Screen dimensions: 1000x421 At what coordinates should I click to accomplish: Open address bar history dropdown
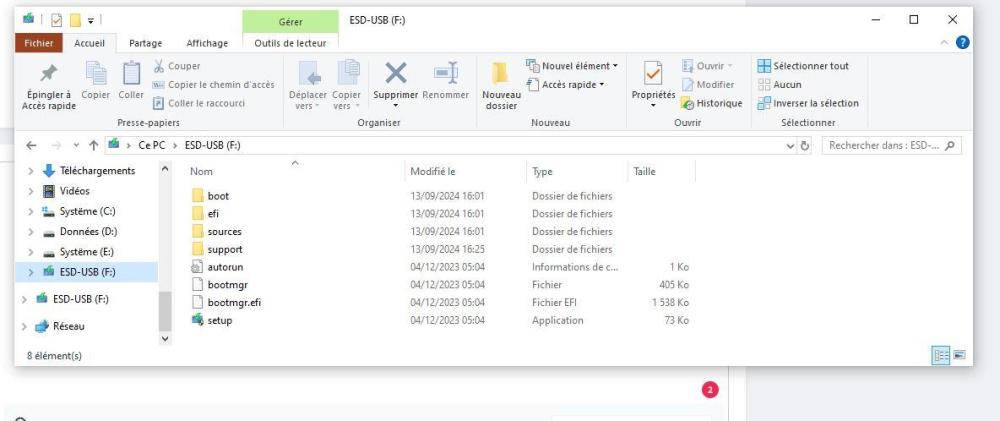tap(791, 145)
